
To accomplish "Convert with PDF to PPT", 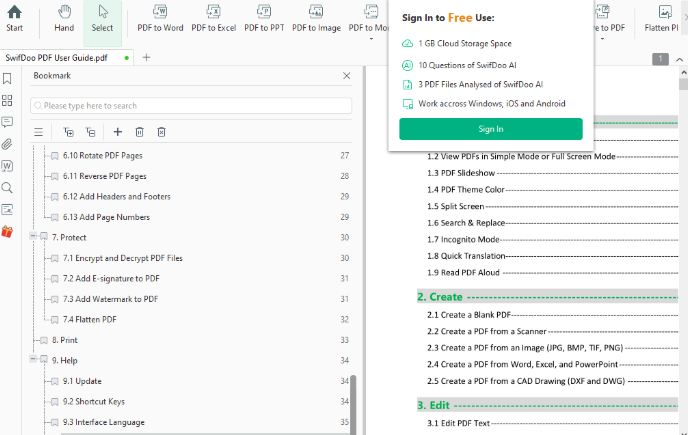I will click(264, 19).
